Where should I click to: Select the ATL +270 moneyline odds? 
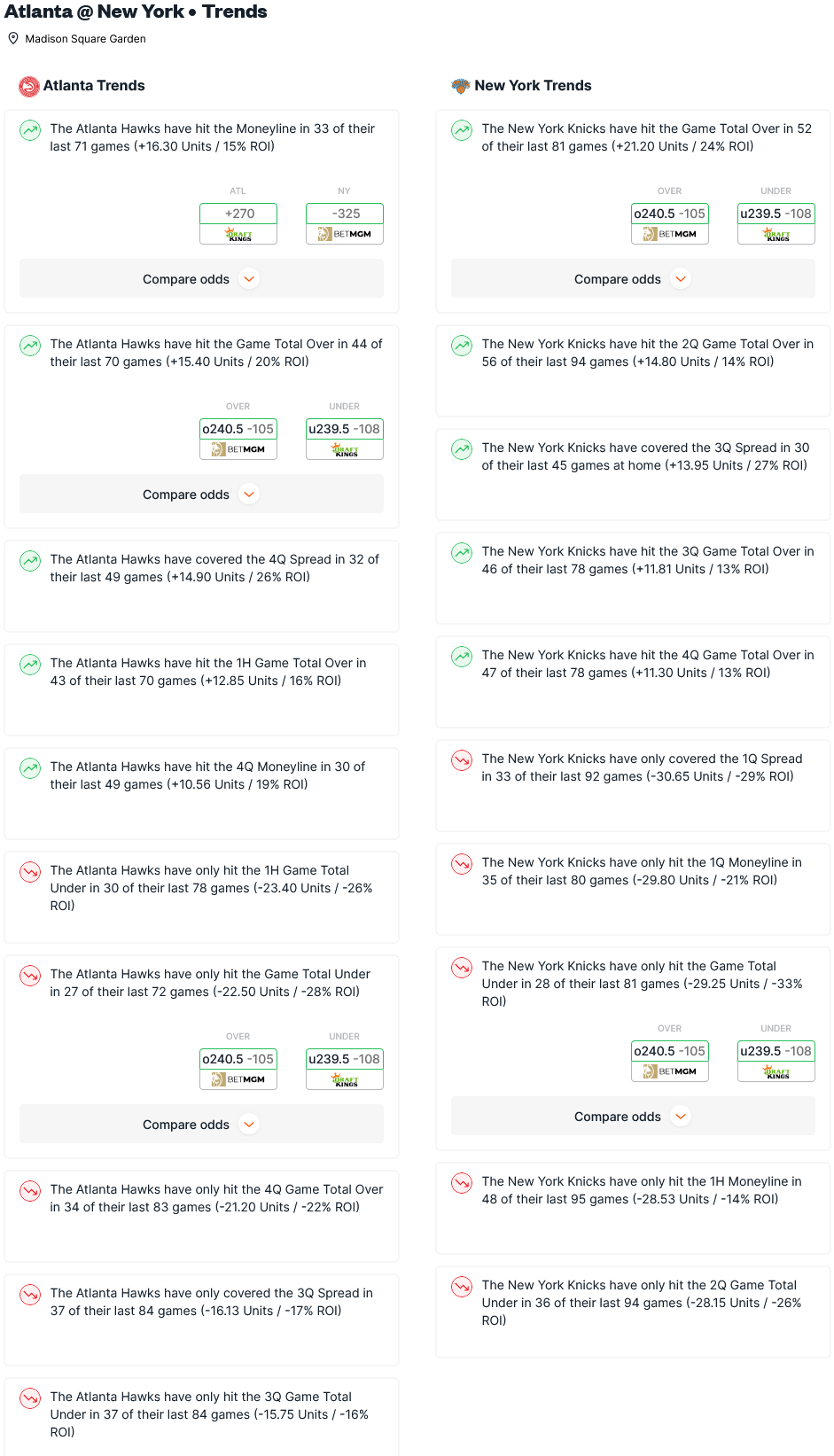click(x=238, y=214)
